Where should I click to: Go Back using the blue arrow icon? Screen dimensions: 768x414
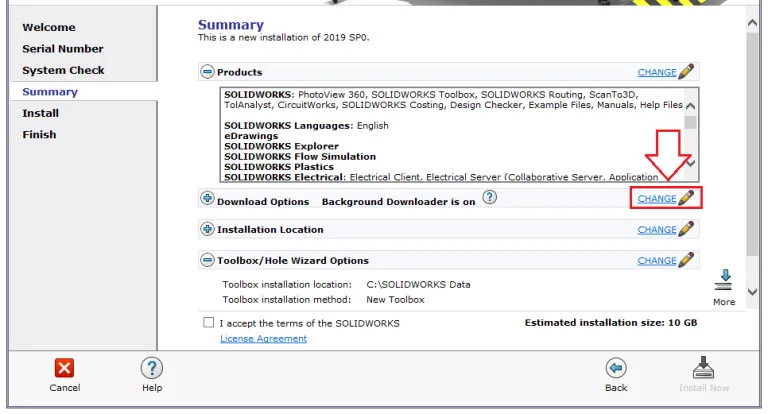(616, 368)
